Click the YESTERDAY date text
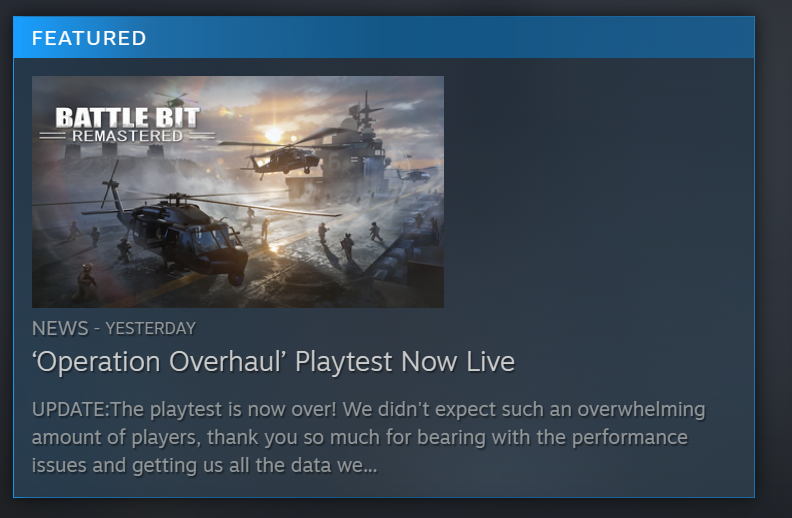The width and height of the screenshot is (792, 518). coord(151,329)
